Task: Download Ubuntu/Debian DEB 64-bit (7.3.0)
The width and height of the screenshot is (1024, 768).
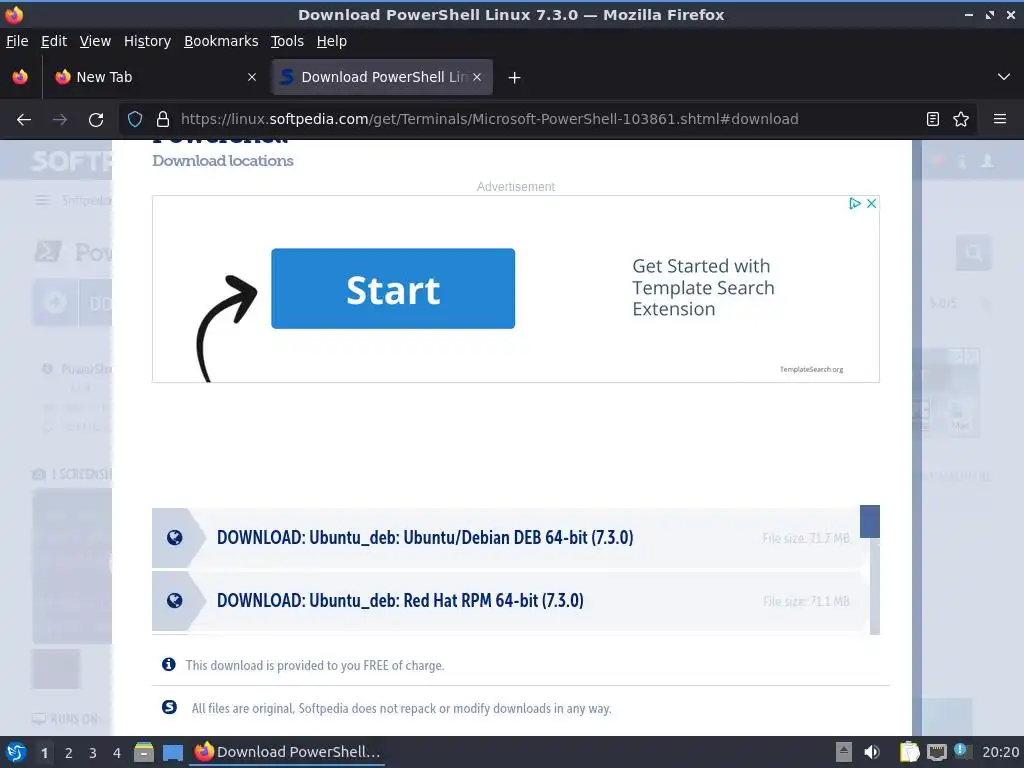Action: pyautogui.click(x=425, y=537)
